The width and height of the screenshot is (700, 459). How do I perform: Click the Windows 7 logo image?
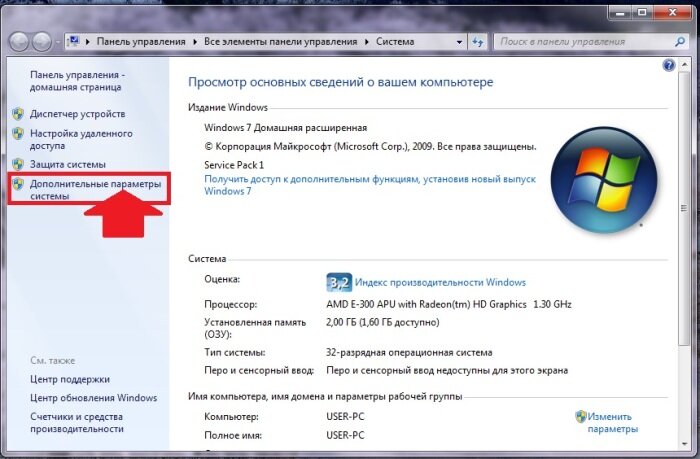pos(604,180)
